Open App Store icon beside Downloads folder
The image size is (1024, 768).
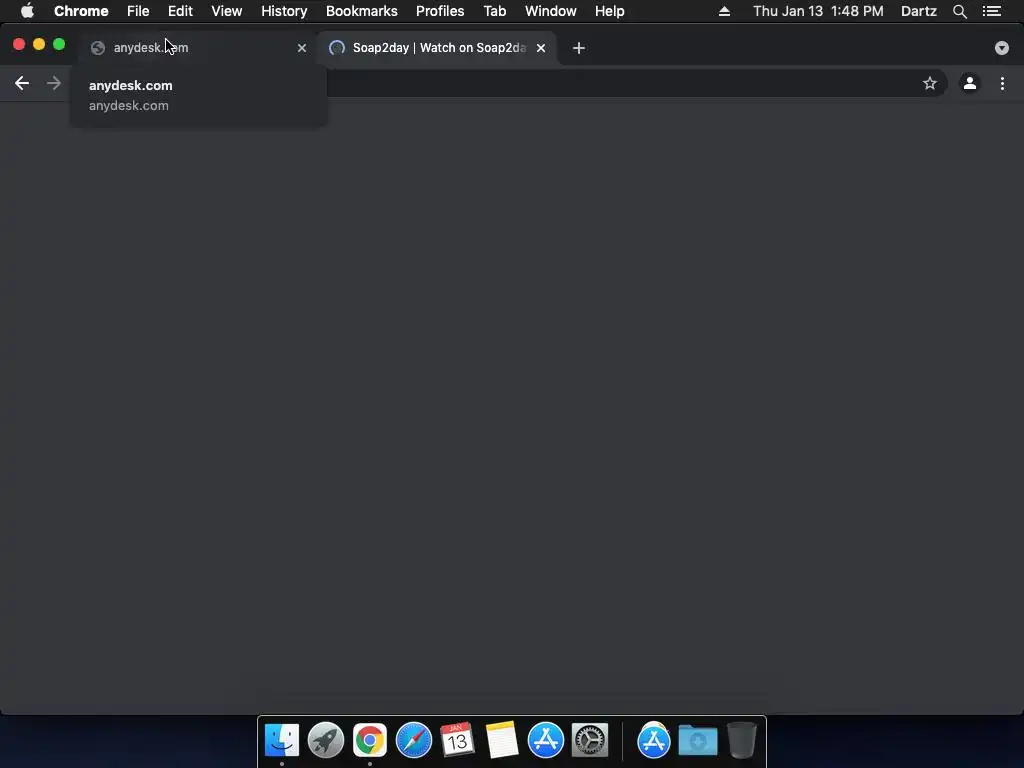[x=654, y=740]
